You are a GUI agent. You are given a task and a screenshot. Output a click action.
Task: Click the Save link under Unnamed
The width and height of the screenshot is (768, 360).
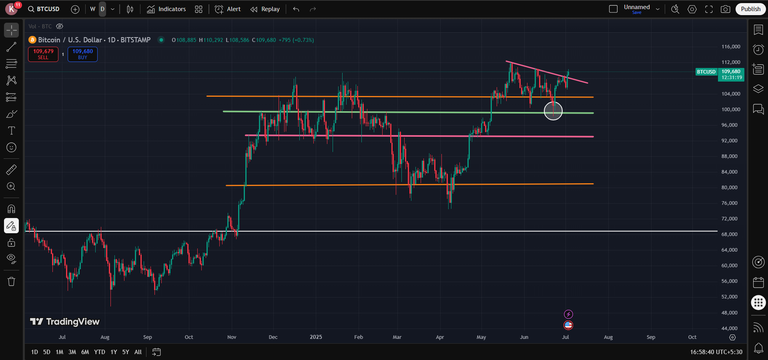636,12
